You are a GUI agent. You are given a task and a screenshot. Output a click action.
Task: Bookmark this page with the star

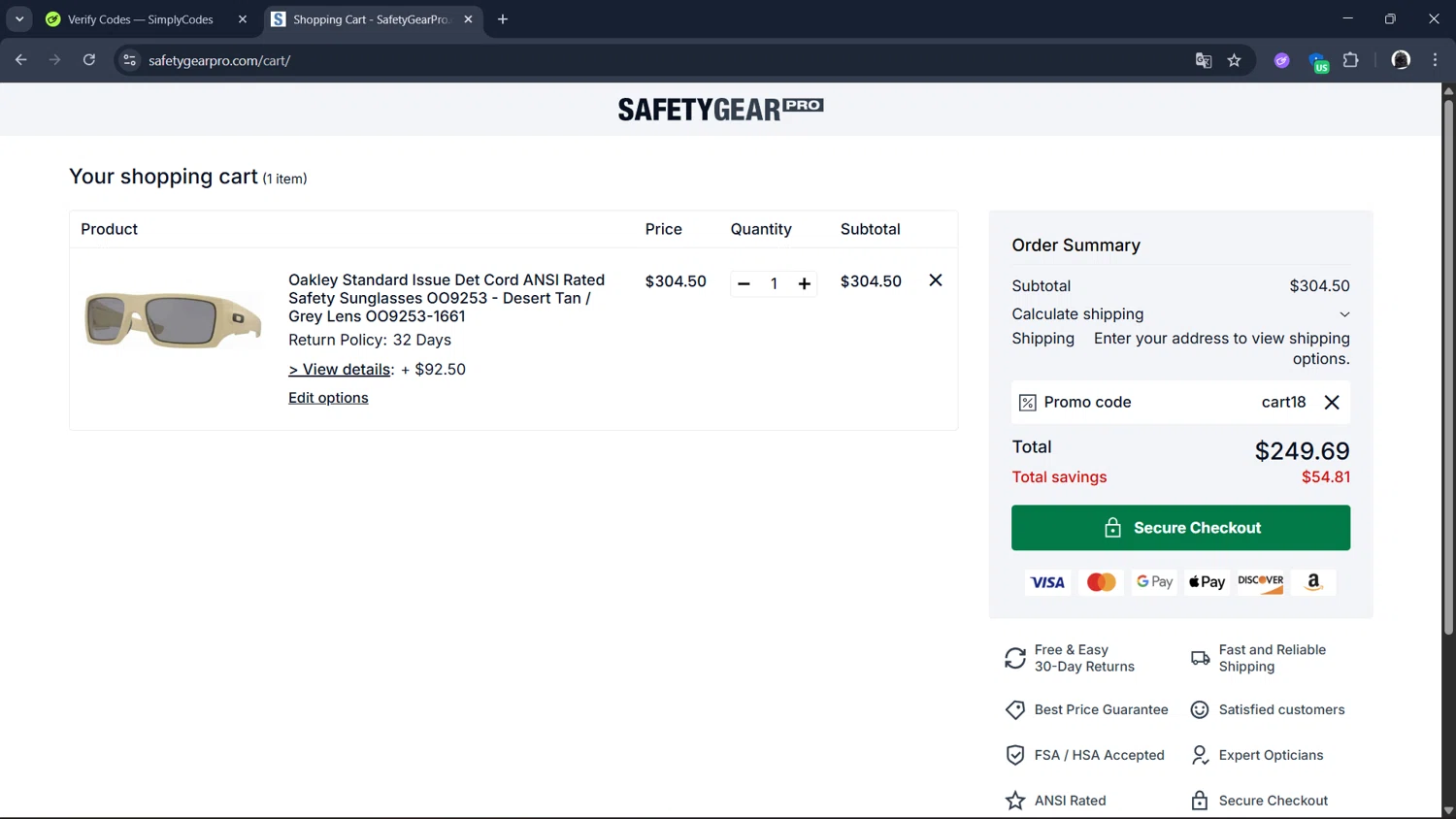[1235, 60]
